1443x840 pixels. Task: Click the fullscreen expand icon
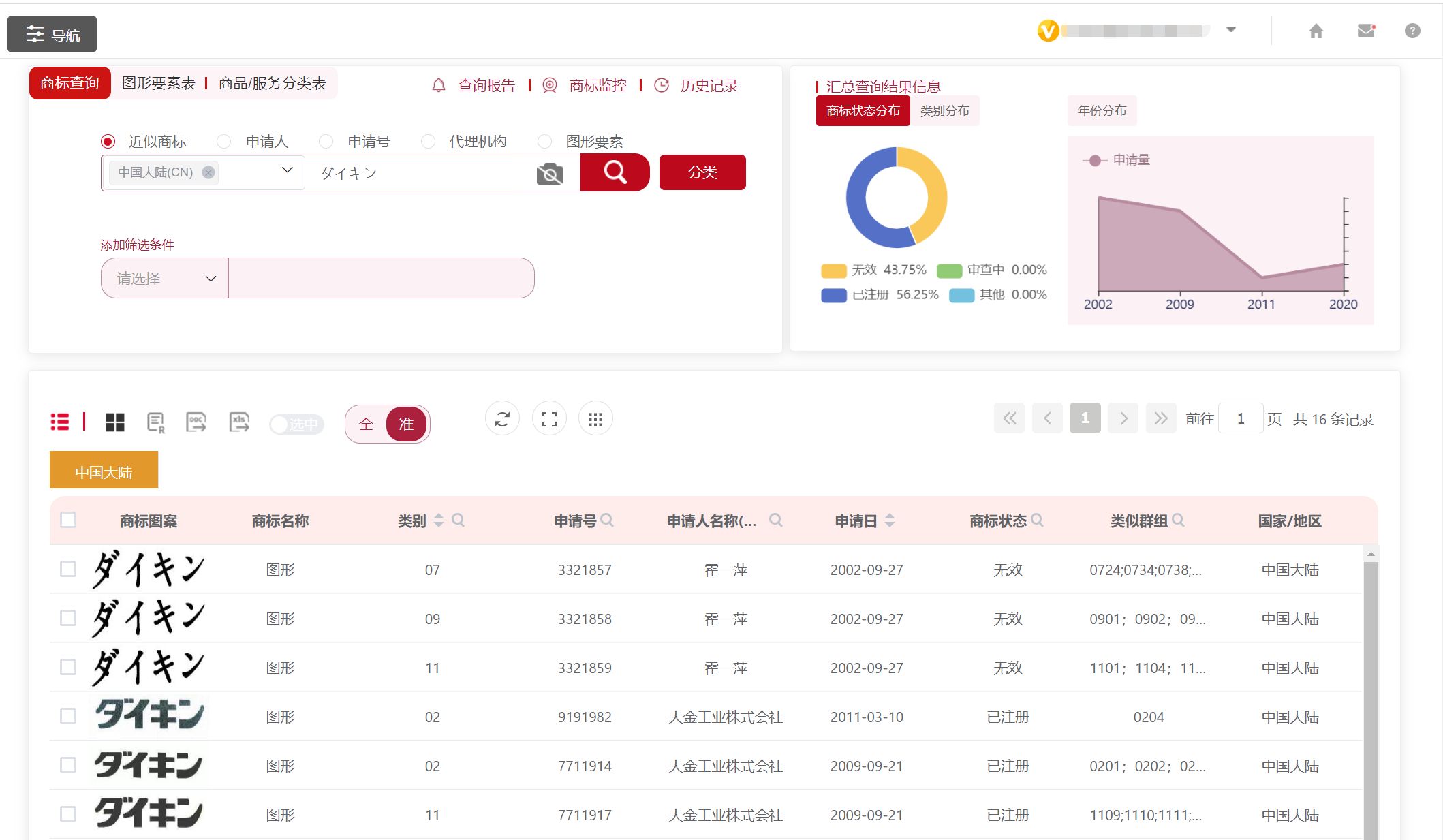pos(549,419)
